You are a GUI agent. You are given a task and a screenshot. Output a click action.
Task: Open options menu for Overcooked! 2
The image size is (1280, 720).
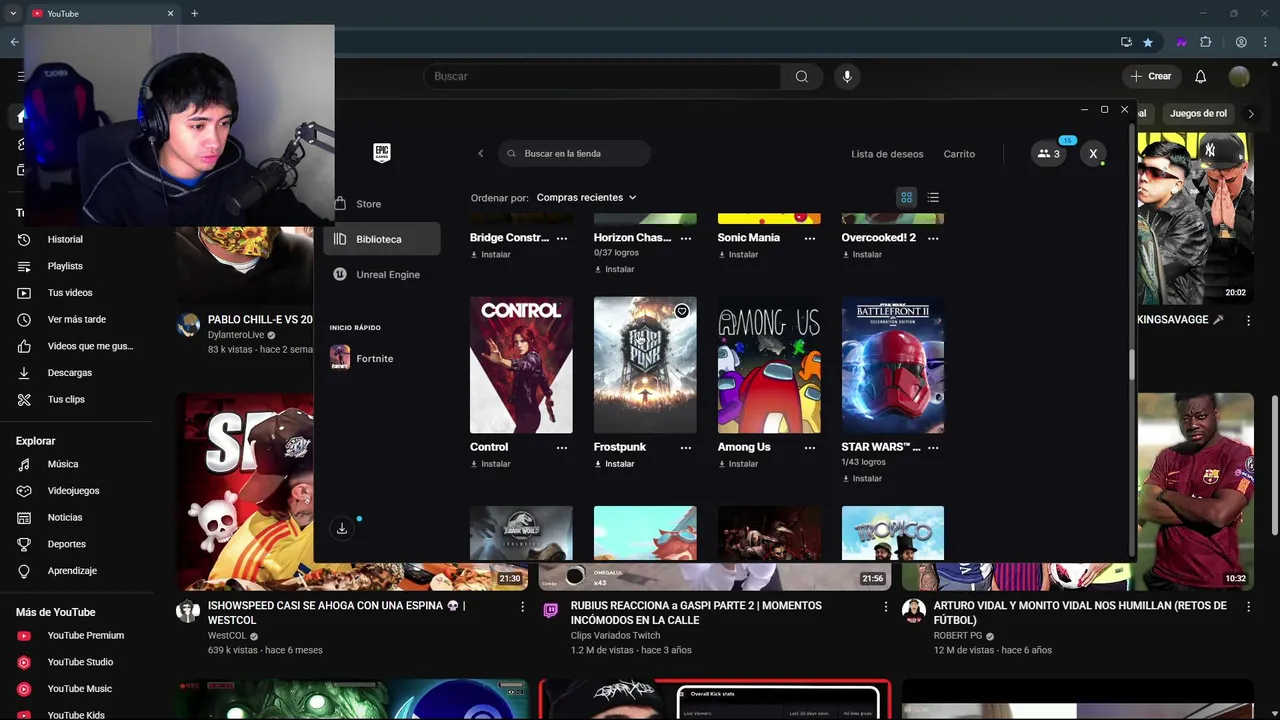click(933, 238)
